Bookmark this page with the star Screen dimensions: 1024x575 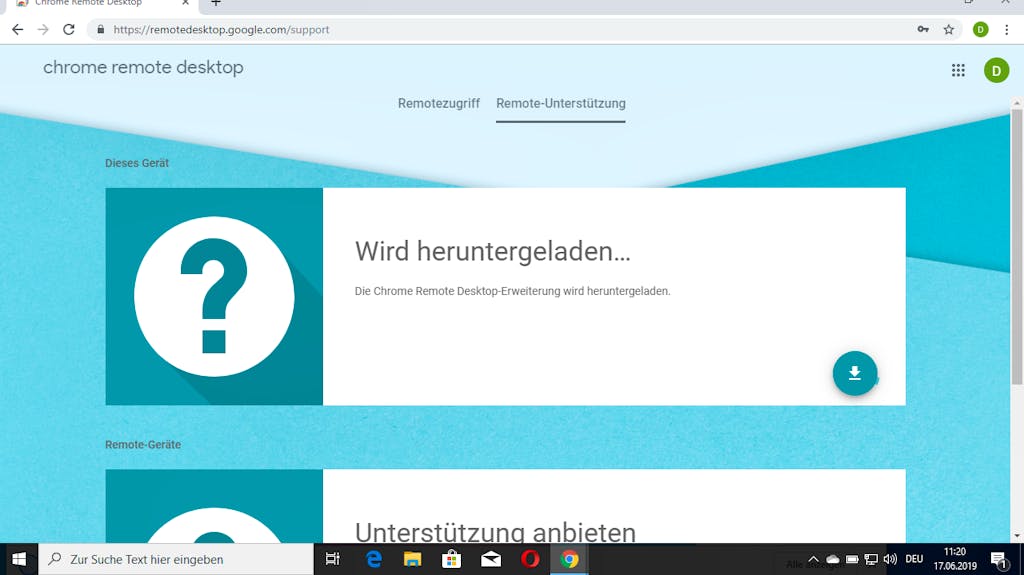949,29
